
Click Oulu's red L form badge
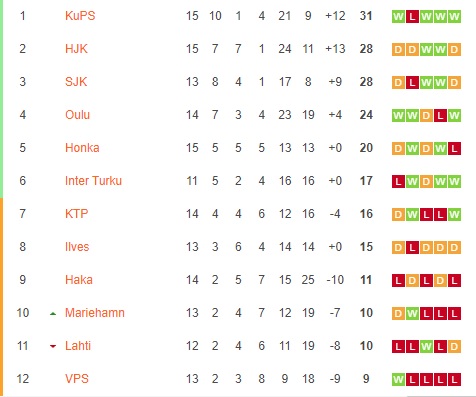coord(440,115)
